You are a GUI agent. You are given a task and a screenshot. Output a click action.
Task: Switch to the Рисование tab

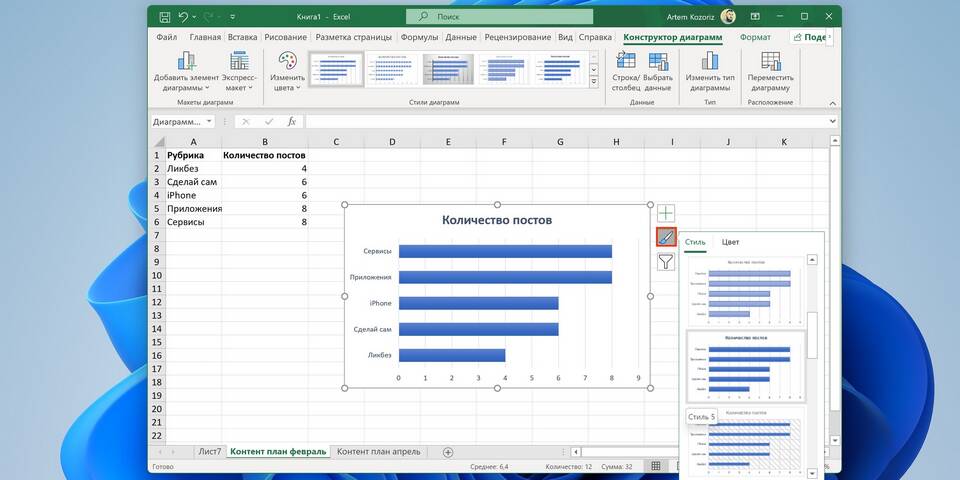(285, 37)
